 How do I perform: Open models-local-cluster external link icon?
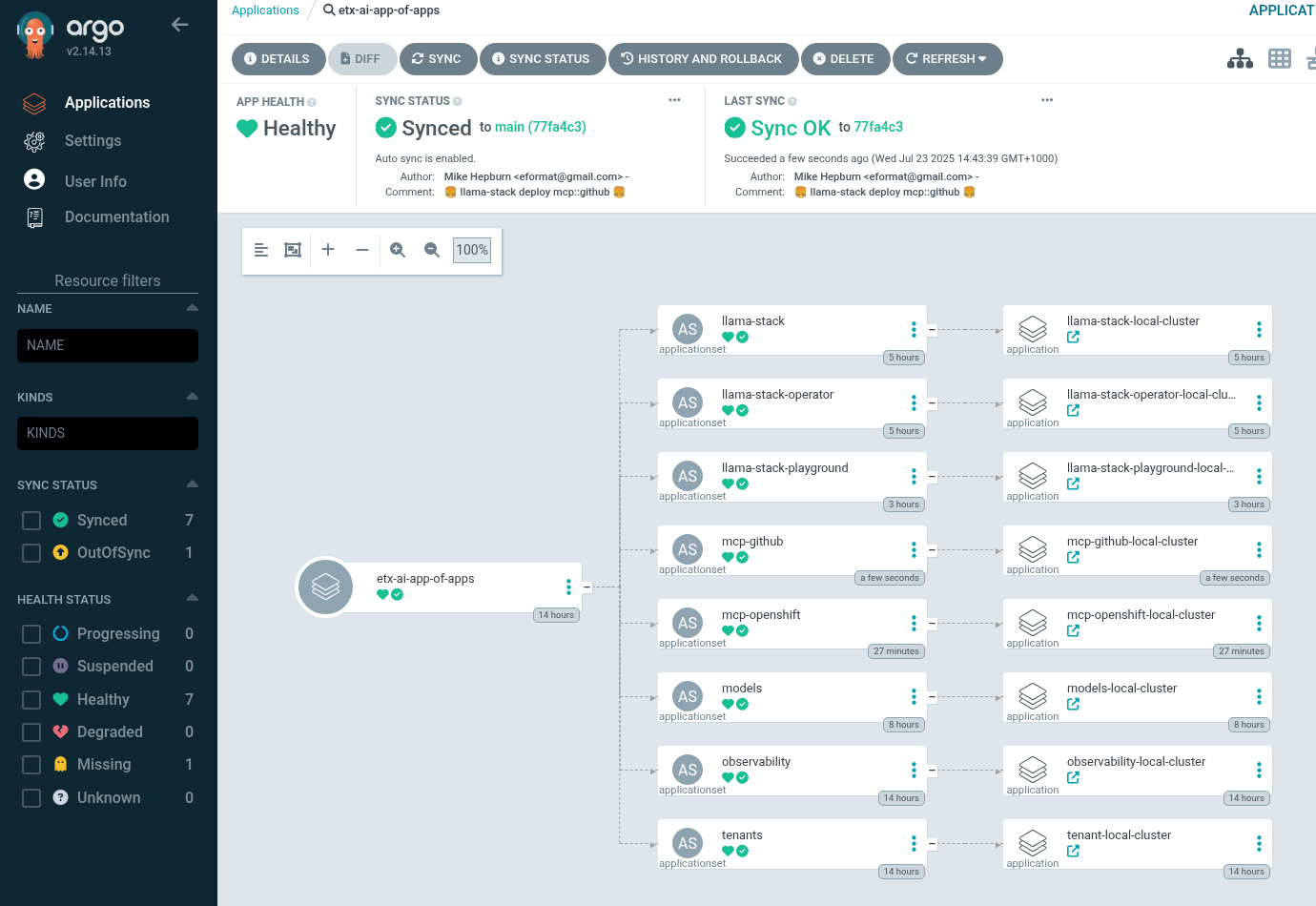(1073, 704)
